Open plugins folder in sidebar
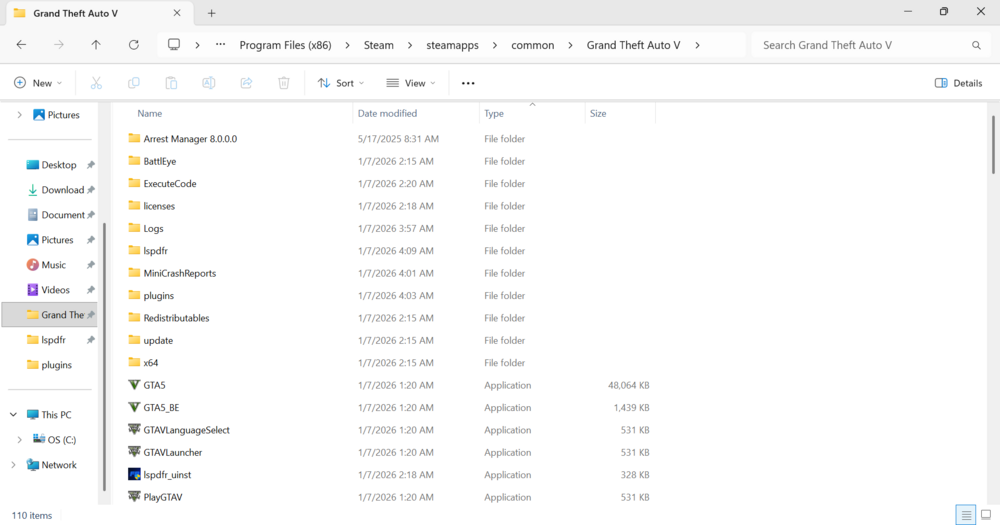Image resolution: width=1000 pixels, height=525 pixels. 56,365
